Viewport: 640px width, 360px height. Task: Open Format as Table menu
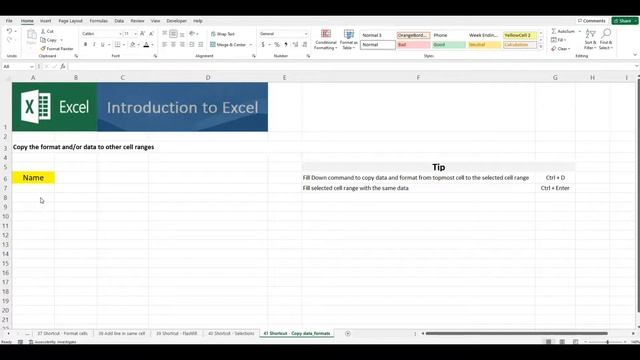tap(349, 40)
